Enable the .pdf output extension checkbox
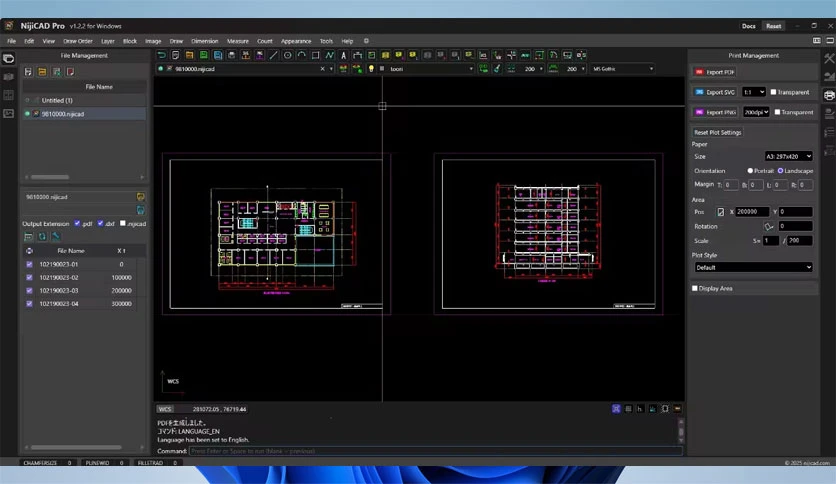Screen dimensions: 836x484 coord(77,223)
